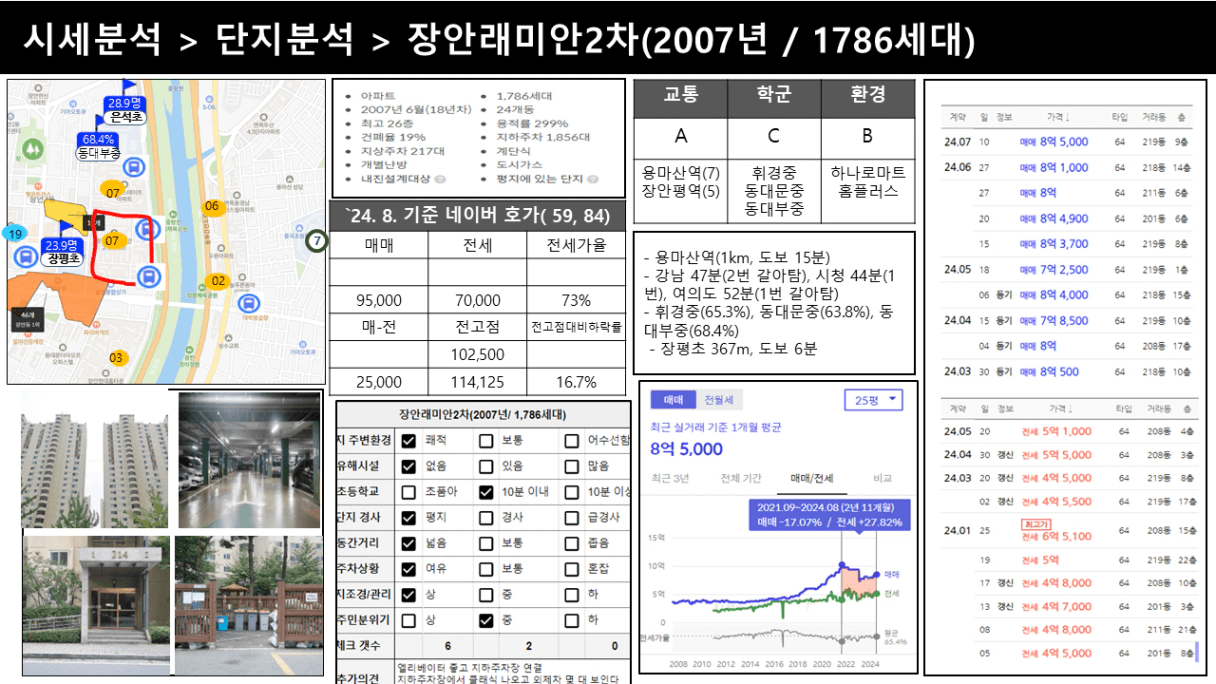Image resolution: width=1216 pixels, height=684 pixels.
Task: Click the 지하주차 1,856대 info item
Action: click(544, 138)
